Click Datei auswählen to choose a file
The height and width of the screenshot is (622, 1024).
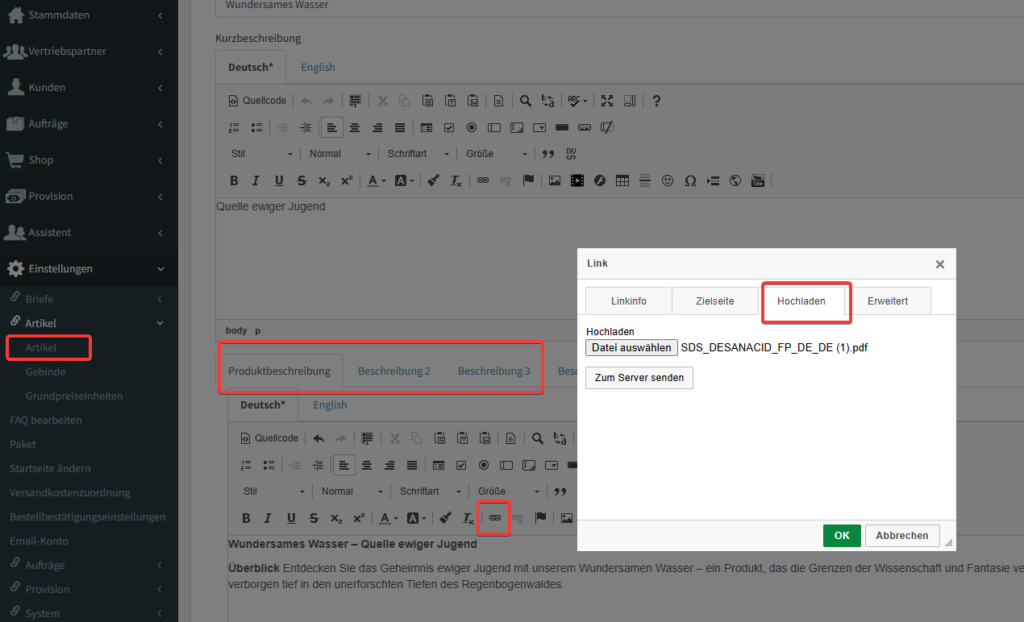[x=631, y=348]
